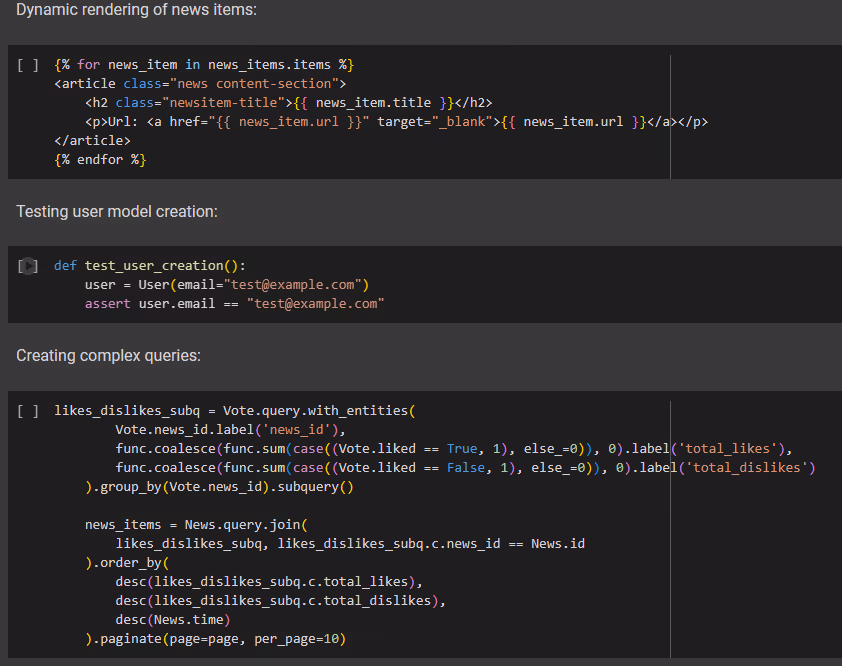The image size is (842, 666).
Task: Run the test_user_creation code cell
Action: pos(28,266)
